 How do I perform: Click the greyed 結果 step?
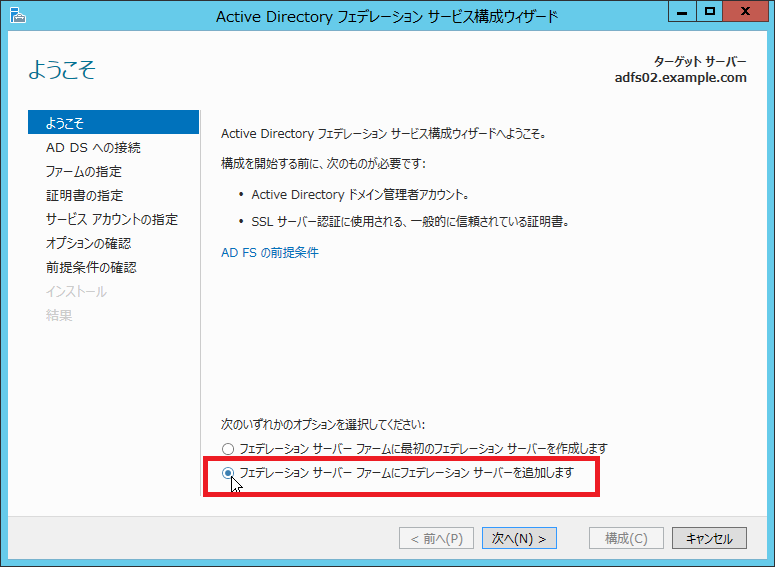59,315
